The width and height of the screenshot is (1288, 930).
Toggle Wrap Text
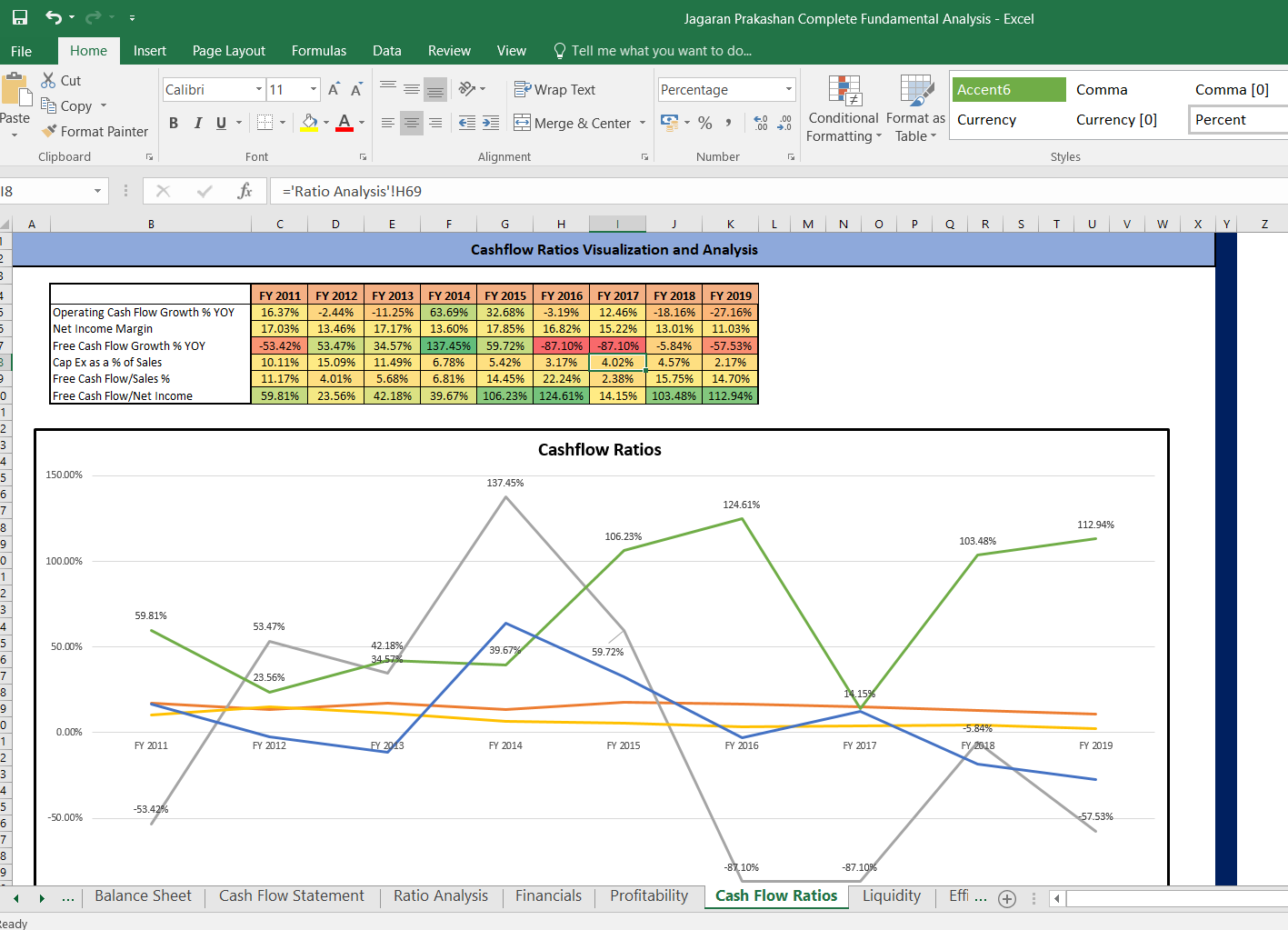554,89
